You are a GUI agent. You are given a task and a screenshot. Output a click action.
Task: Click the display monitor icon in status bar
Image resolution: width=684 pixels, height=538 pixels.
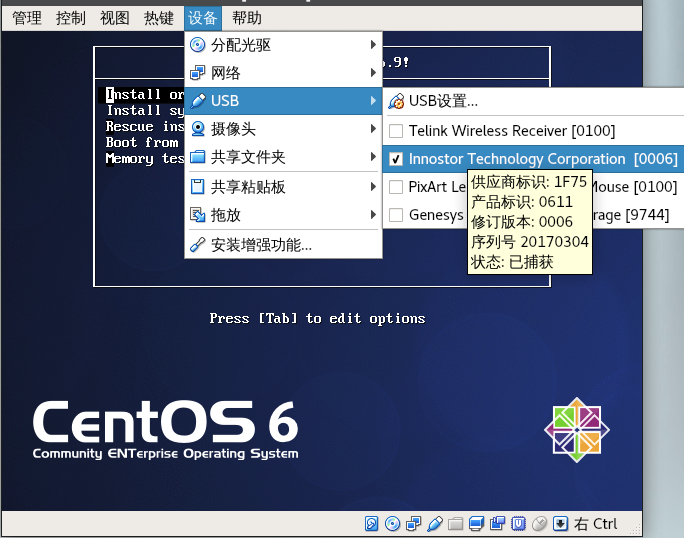tap(476, 523)
